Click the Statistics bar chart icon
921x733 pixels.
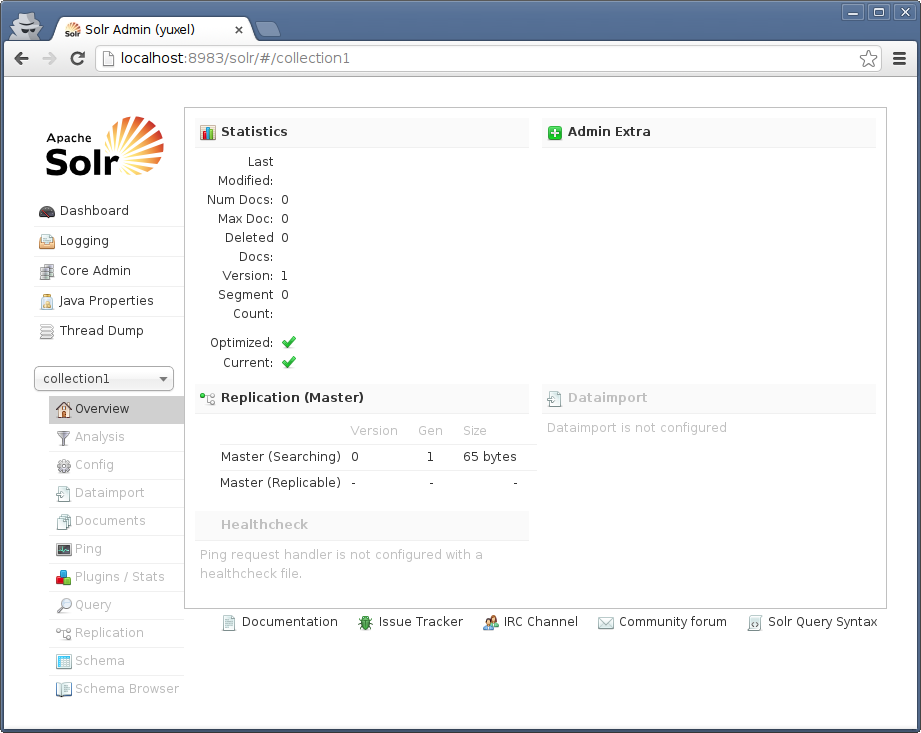[x=208, y=133]
